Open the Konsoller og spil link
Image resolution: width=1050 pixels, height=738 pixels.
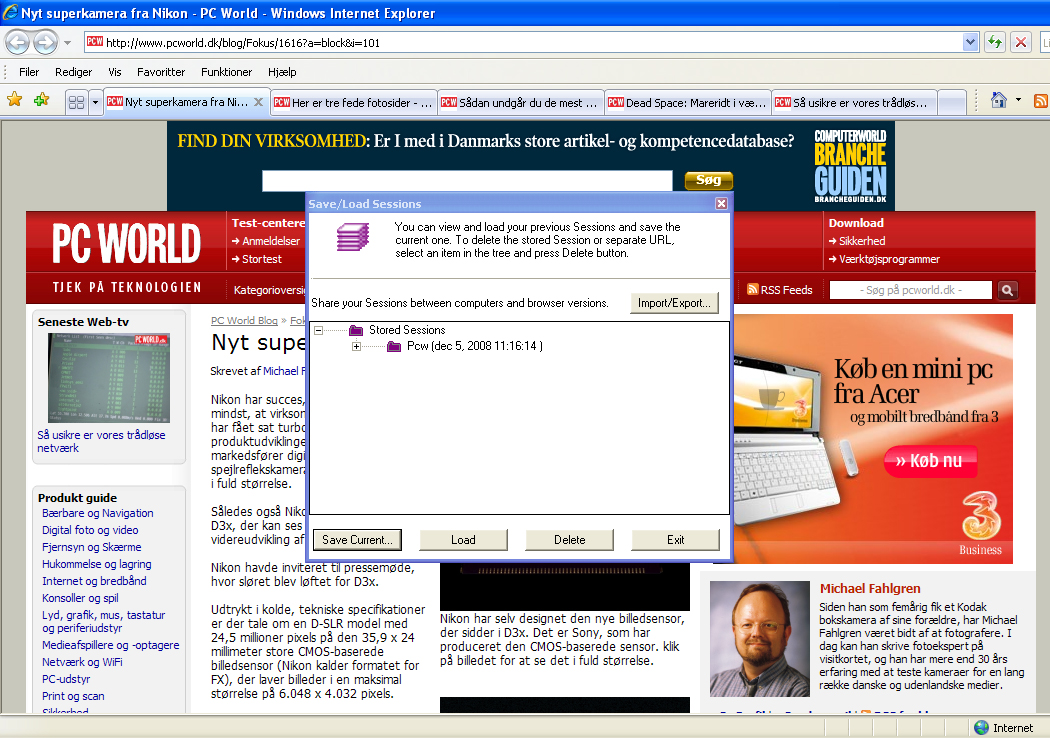pos(80,598)
